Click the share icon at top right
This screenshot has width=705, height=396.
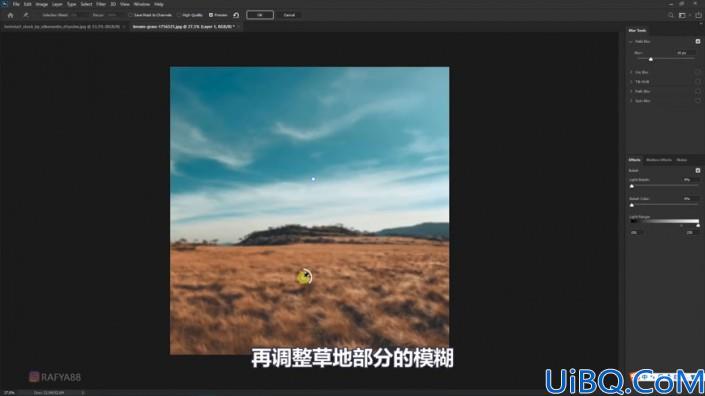click(698, 15)
